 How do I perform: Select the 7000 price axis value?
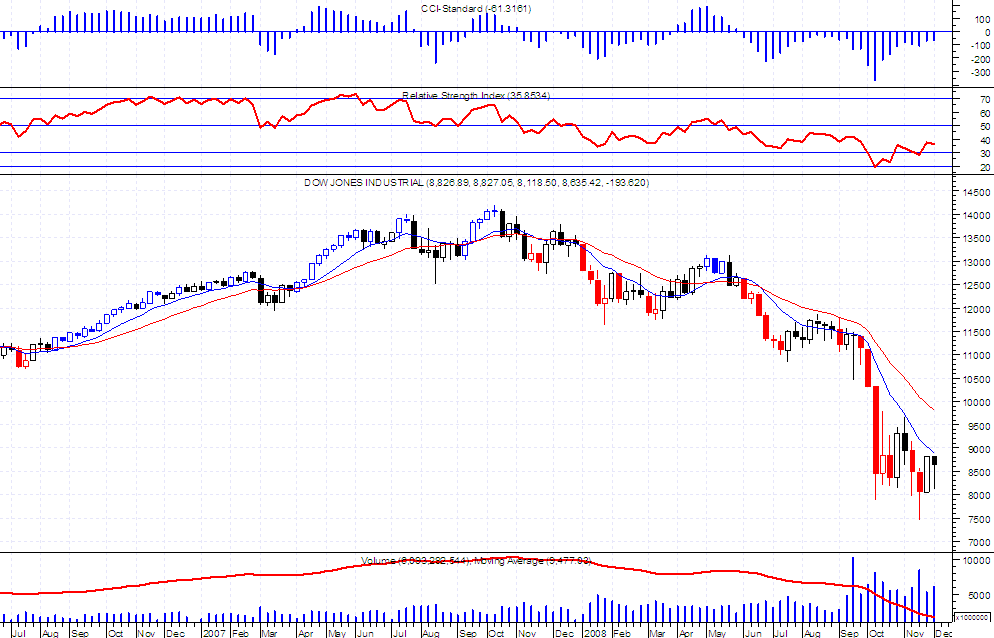(x=981, y=543)
